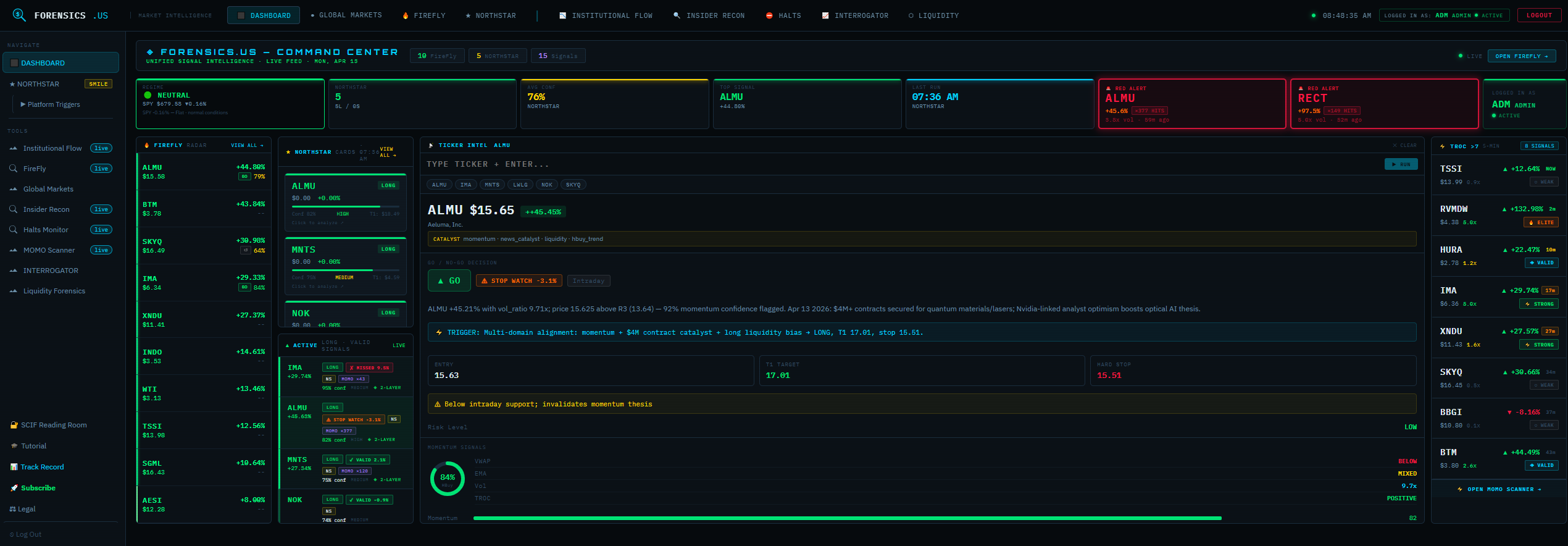Screen dimensions: 1568x546
Task: Toggle the live badge beside Insider Recon
Action: 101,209
